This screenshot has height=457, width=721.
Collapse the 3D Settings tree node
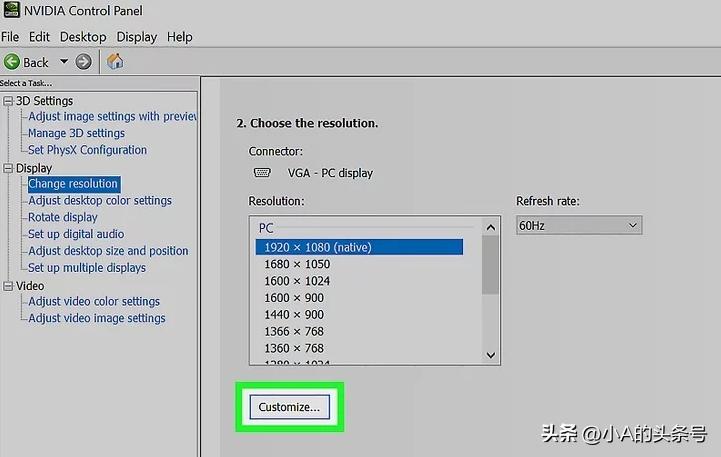coord(8,101)
